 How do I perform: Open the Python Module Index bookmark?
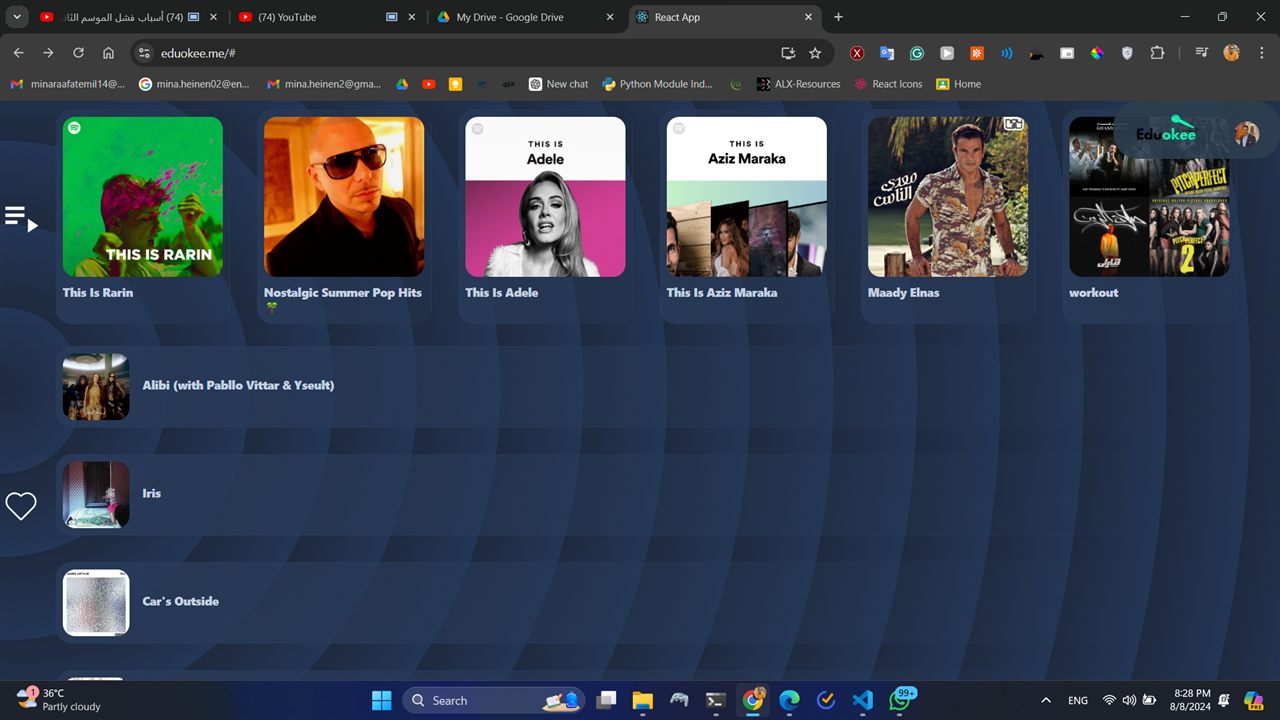(658, 84)
